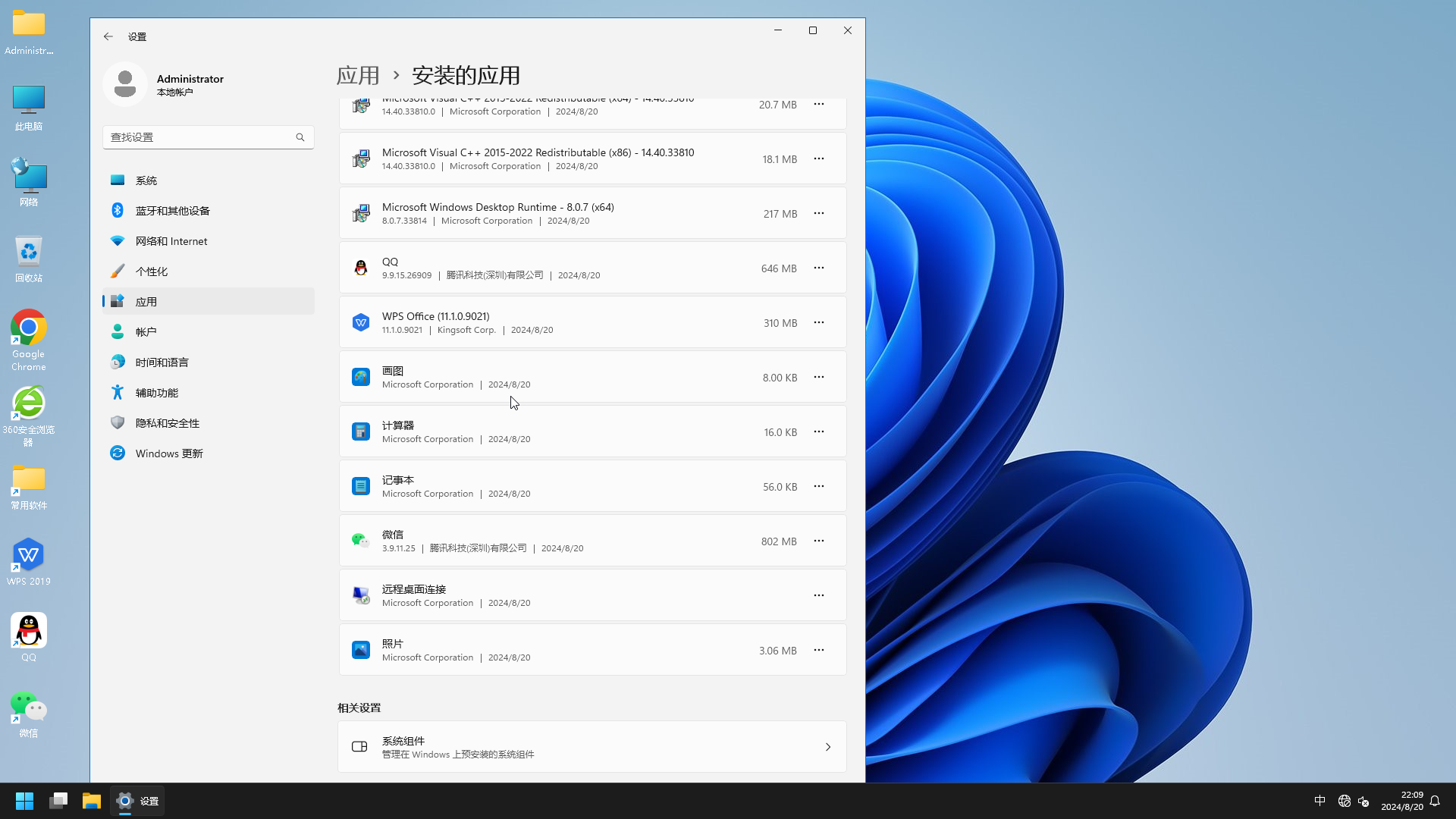Open more options for WPS Office entry
The width and height of the screenshot is (1456, 819).
819,322
